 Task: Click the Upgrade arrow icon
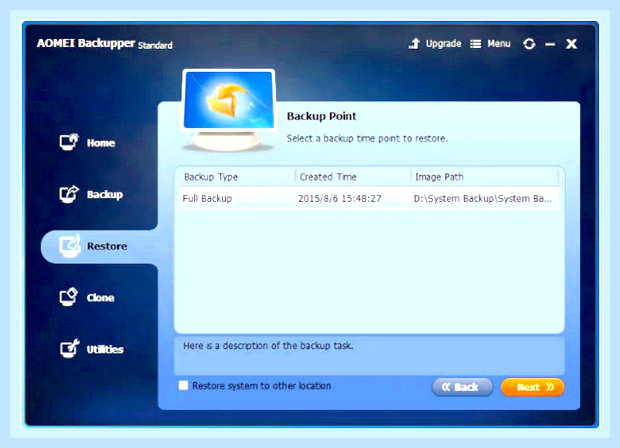(x=414, y=43)
